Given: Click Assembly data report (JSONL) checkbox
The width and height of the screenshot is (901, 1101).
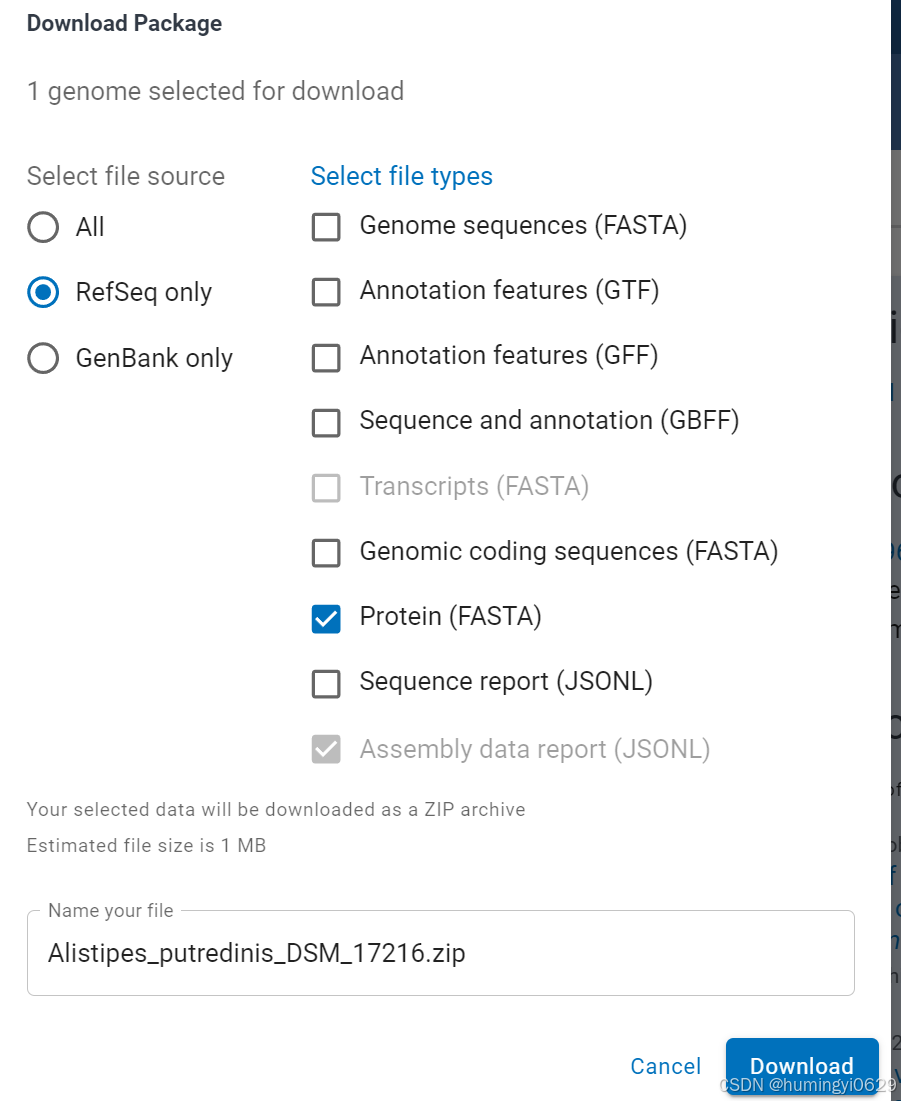Looking at the screenshot, I should pyautogui.click(x=326, y=749).
